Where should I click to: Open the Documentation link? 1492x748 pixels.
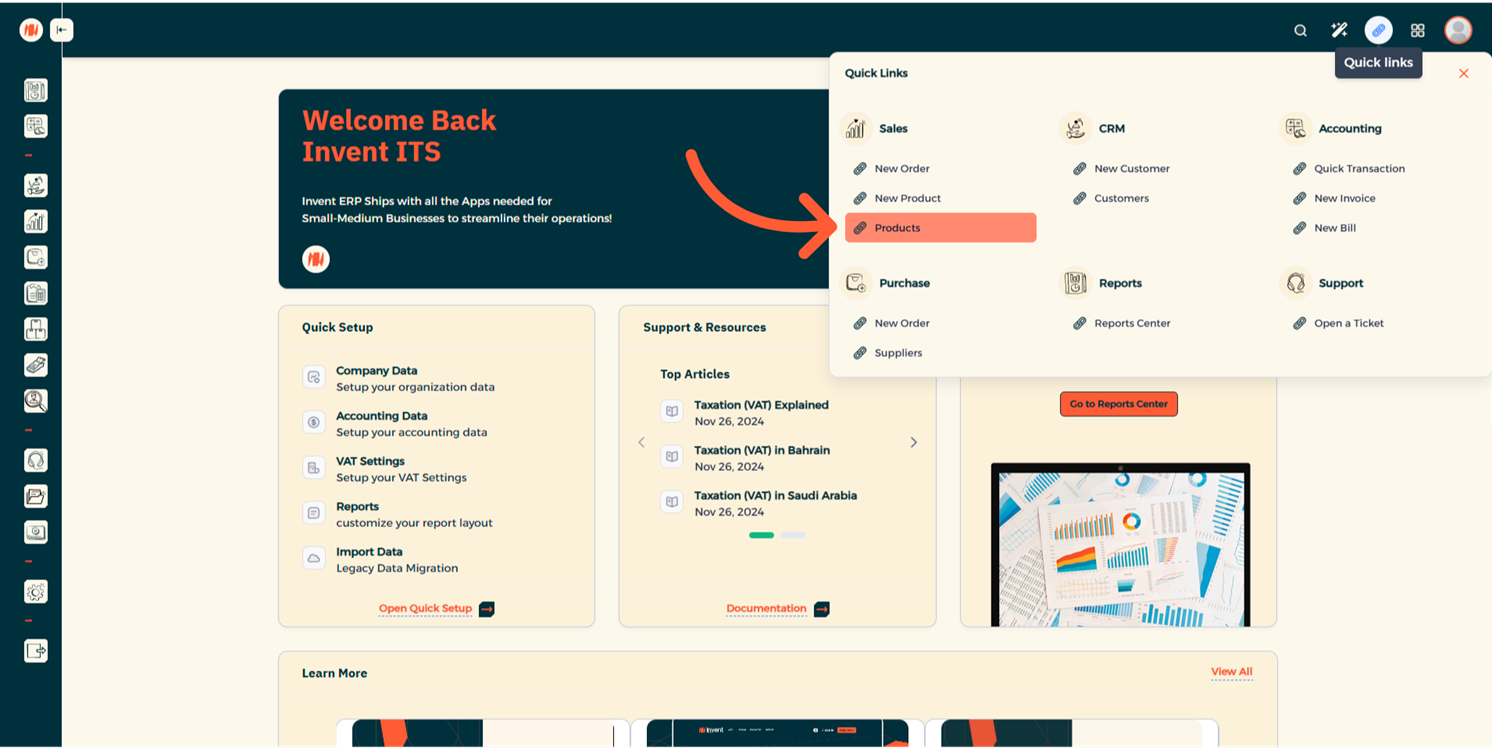point(766,608)
